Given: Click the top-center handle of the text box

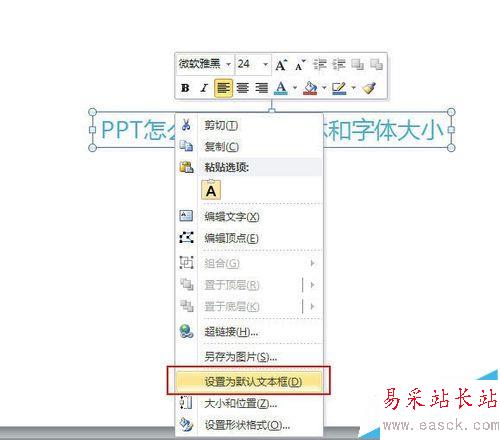Looking at the screenshot, I should (272, 111).
